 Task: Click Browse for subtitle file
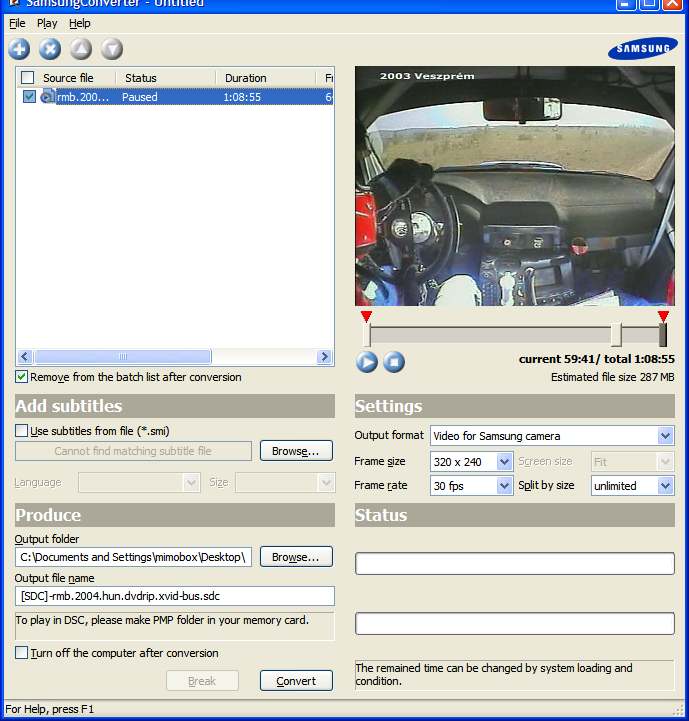(x=296, y=451)
